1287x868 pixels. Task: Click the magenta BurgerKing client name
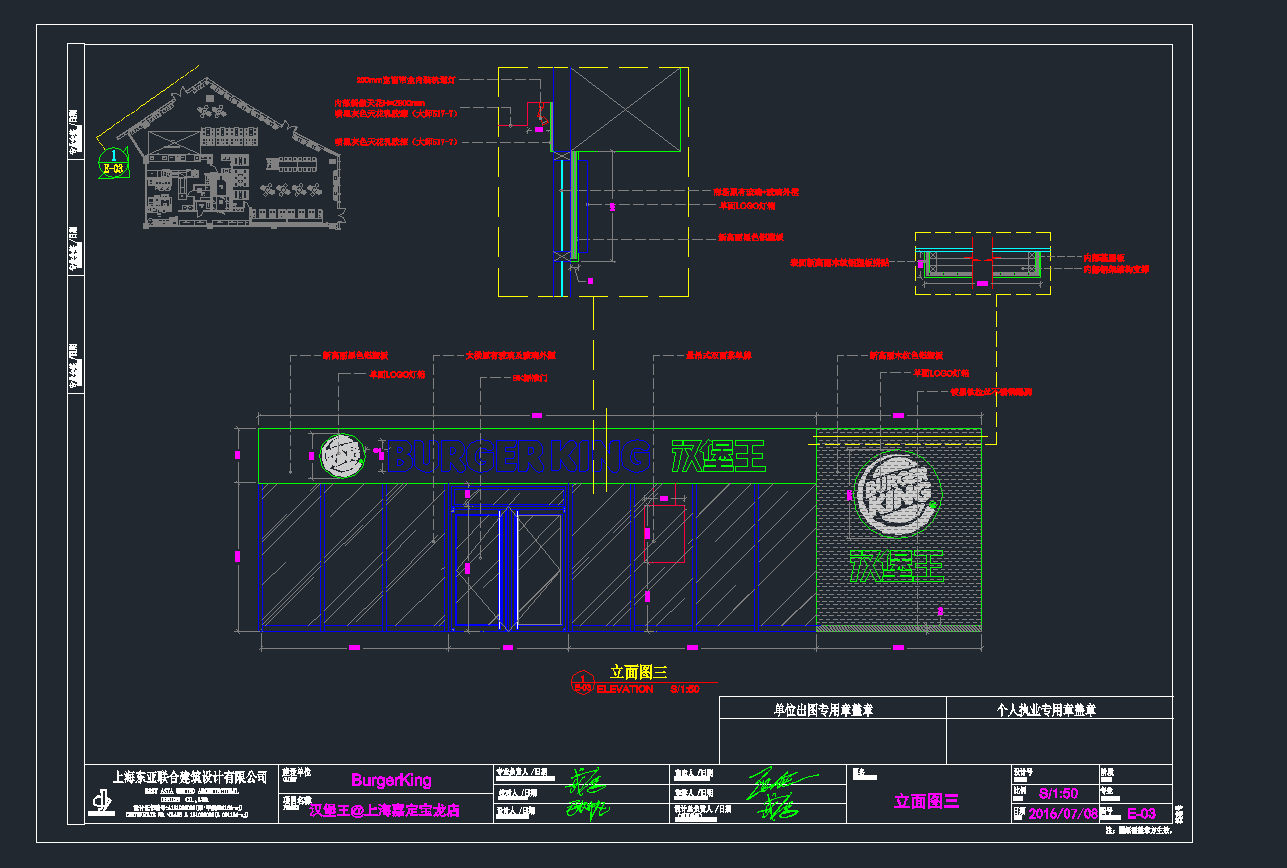(392, 780)
